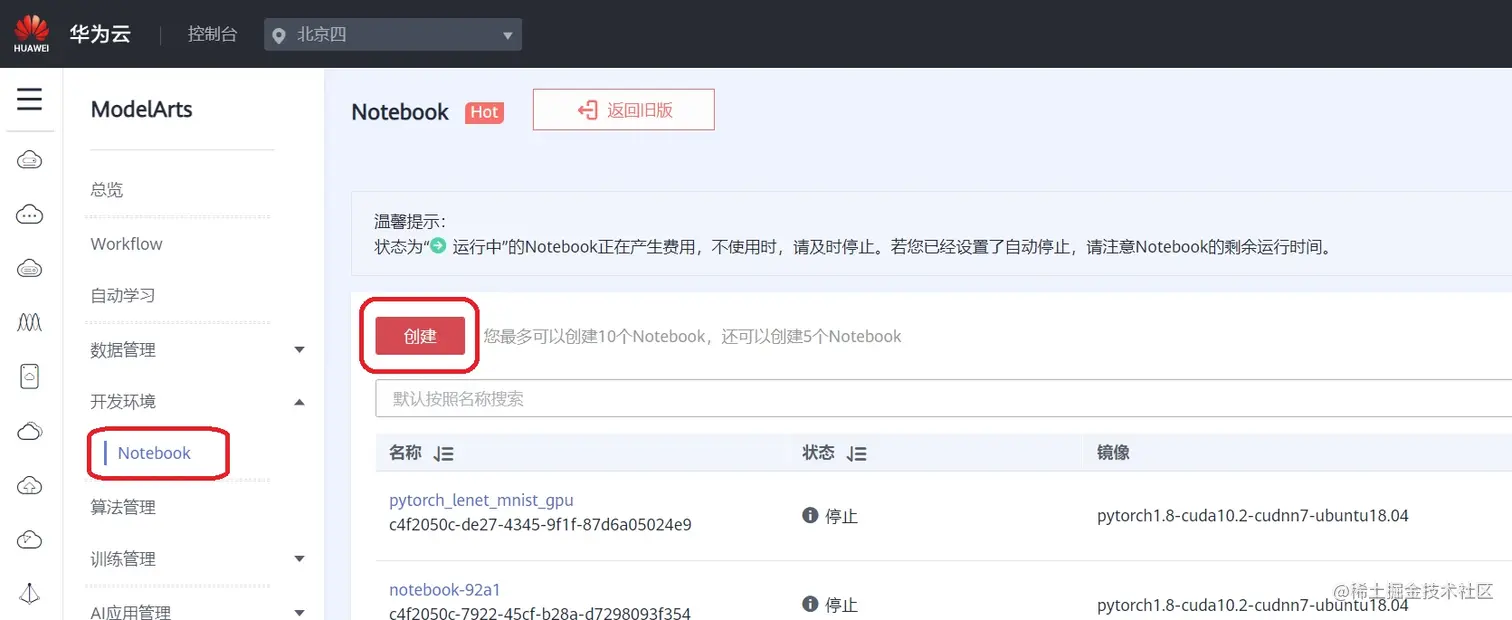1512x620 pixels.
Task: Sort the table by 名称 column icon
Action: coord(444,454)
